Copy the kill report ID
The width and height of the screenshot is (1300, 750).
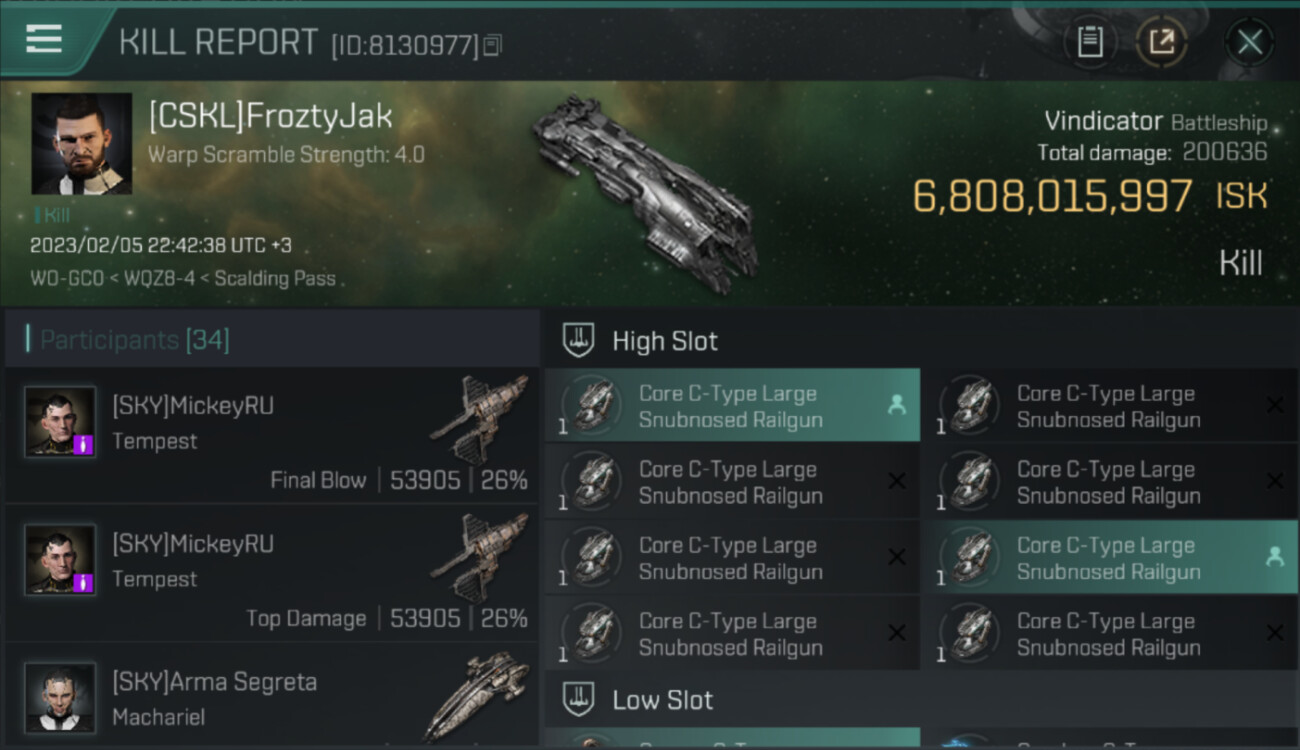click(492, 45)
